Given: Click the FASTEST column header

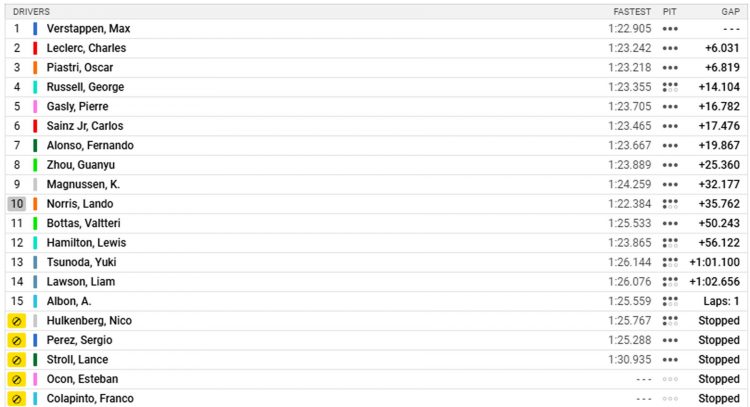Looking at the screenshot, I should (632, 11).
